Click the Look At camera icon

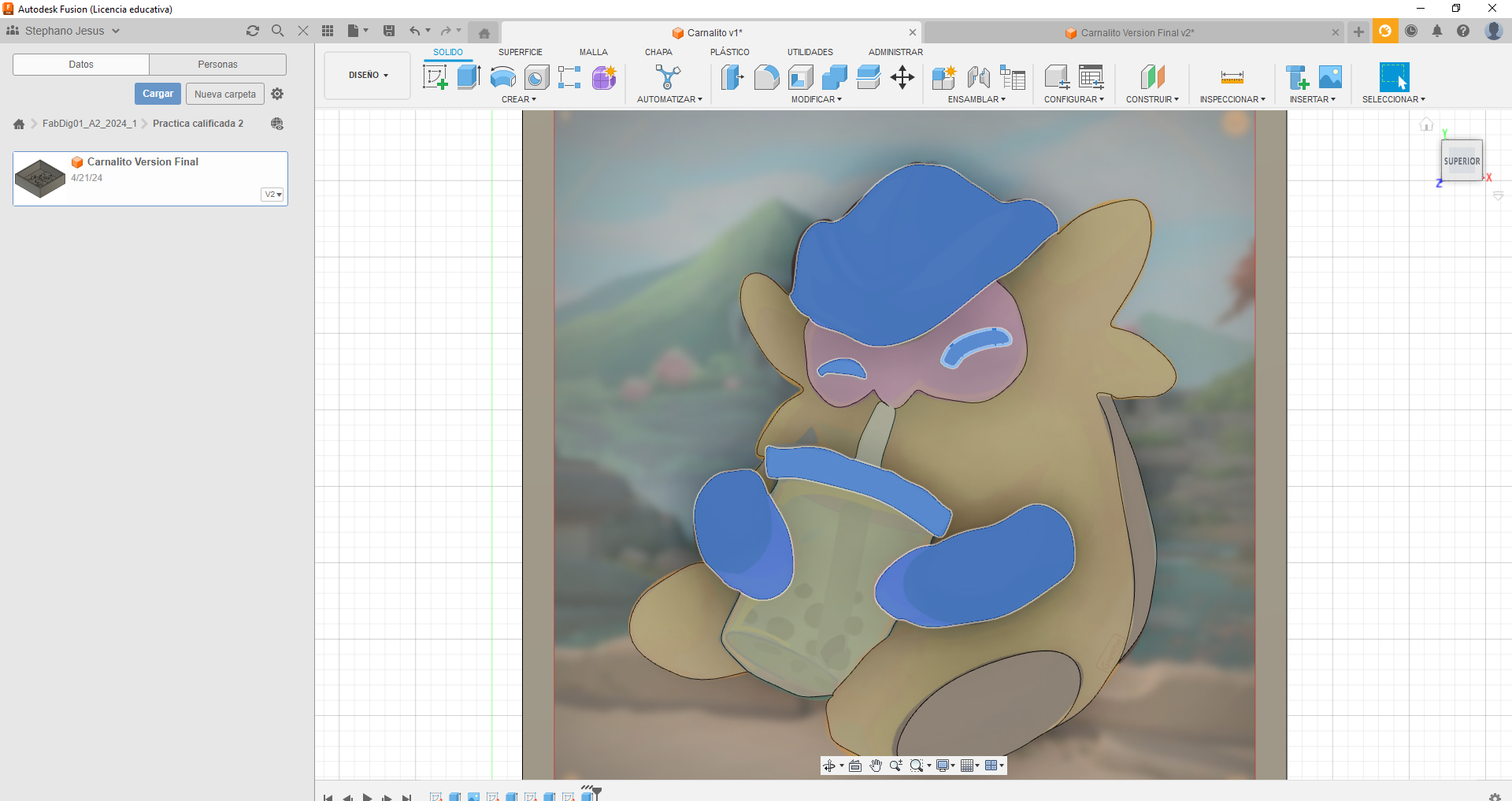coord(855,766)
